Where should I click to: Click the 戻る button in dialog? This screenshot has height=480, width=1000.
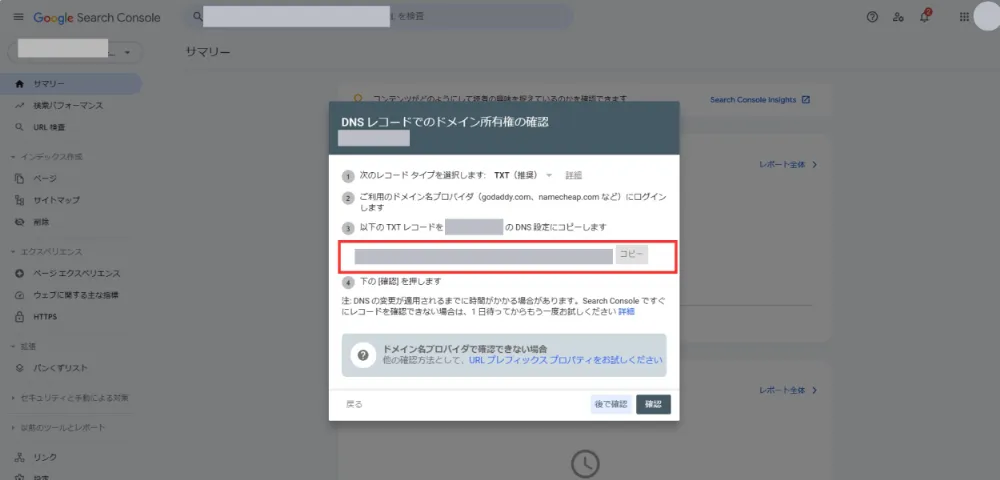354,404
